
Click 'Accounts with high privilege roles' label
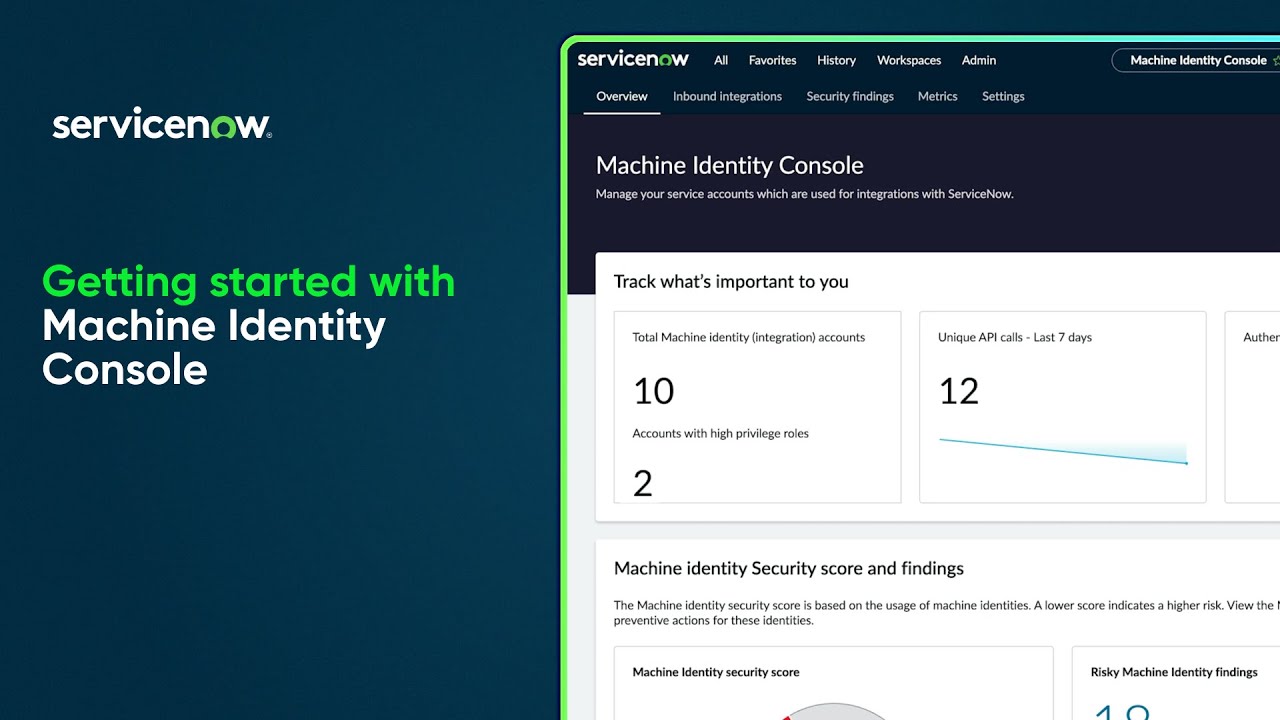point(721,433)
